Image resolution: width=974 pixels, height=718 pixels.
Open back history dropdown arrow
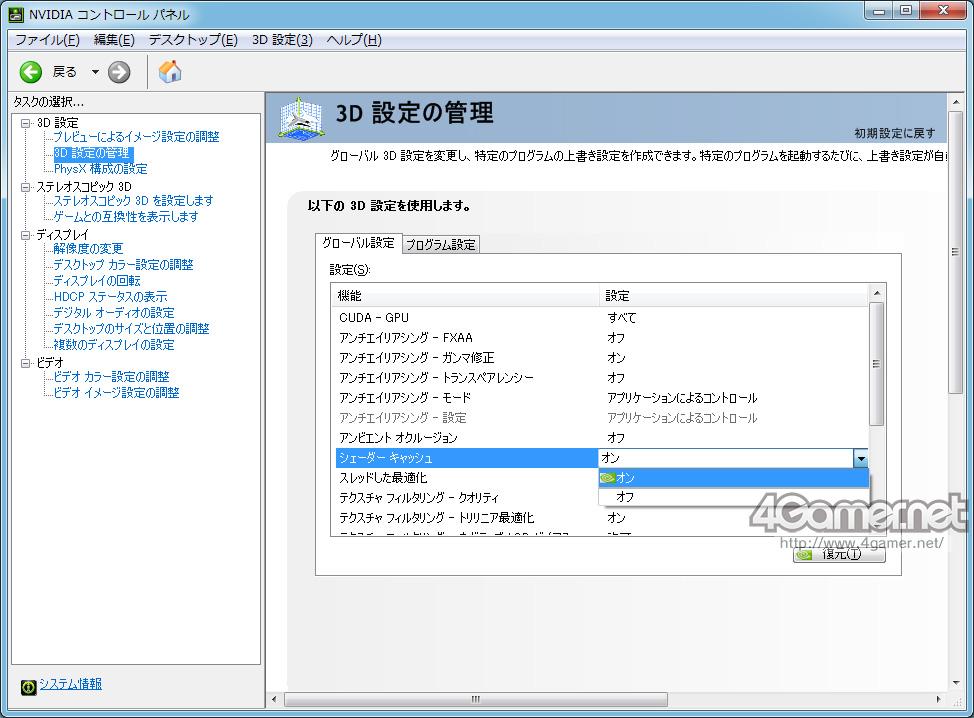point(95,72)
